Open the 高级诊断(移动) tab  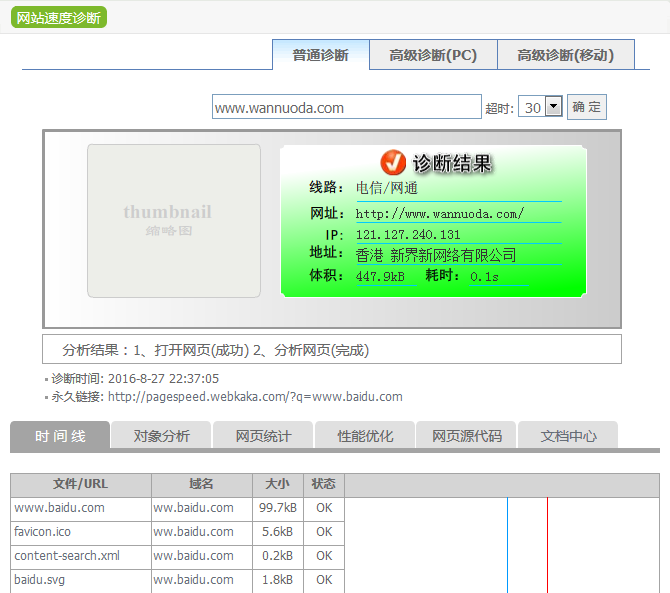(566, 55)
